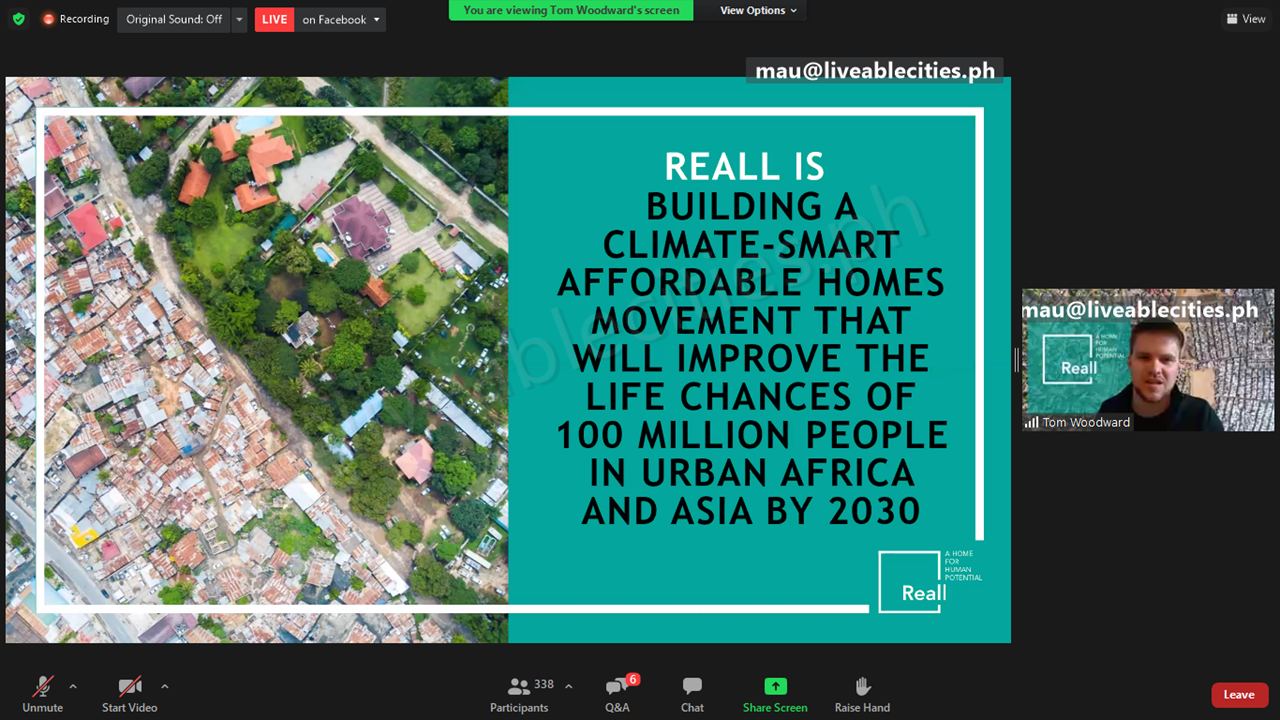This screenshot has width=1280, height=720.
Task: Select Tom Woodward's video thumbnail
Action: point(1148,360)
